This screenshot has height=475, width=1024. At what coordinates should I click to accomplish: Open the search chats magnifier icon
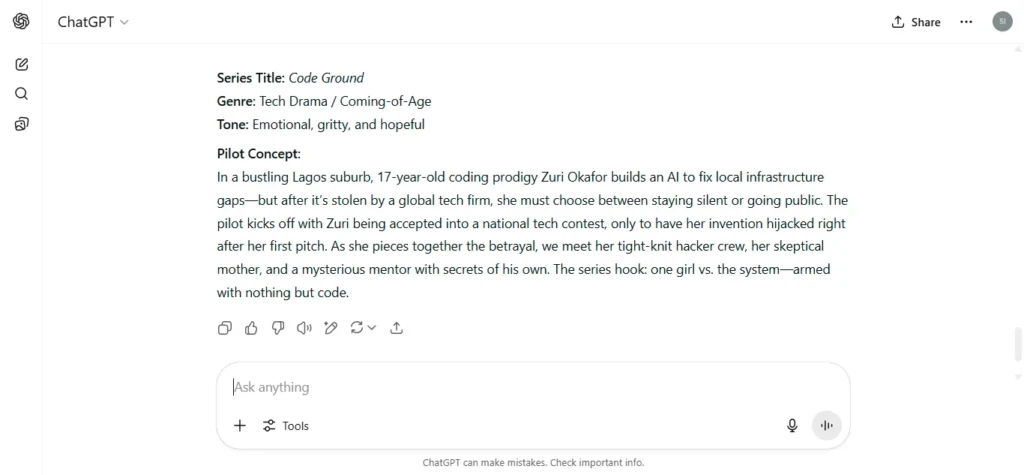coord(22,93)
